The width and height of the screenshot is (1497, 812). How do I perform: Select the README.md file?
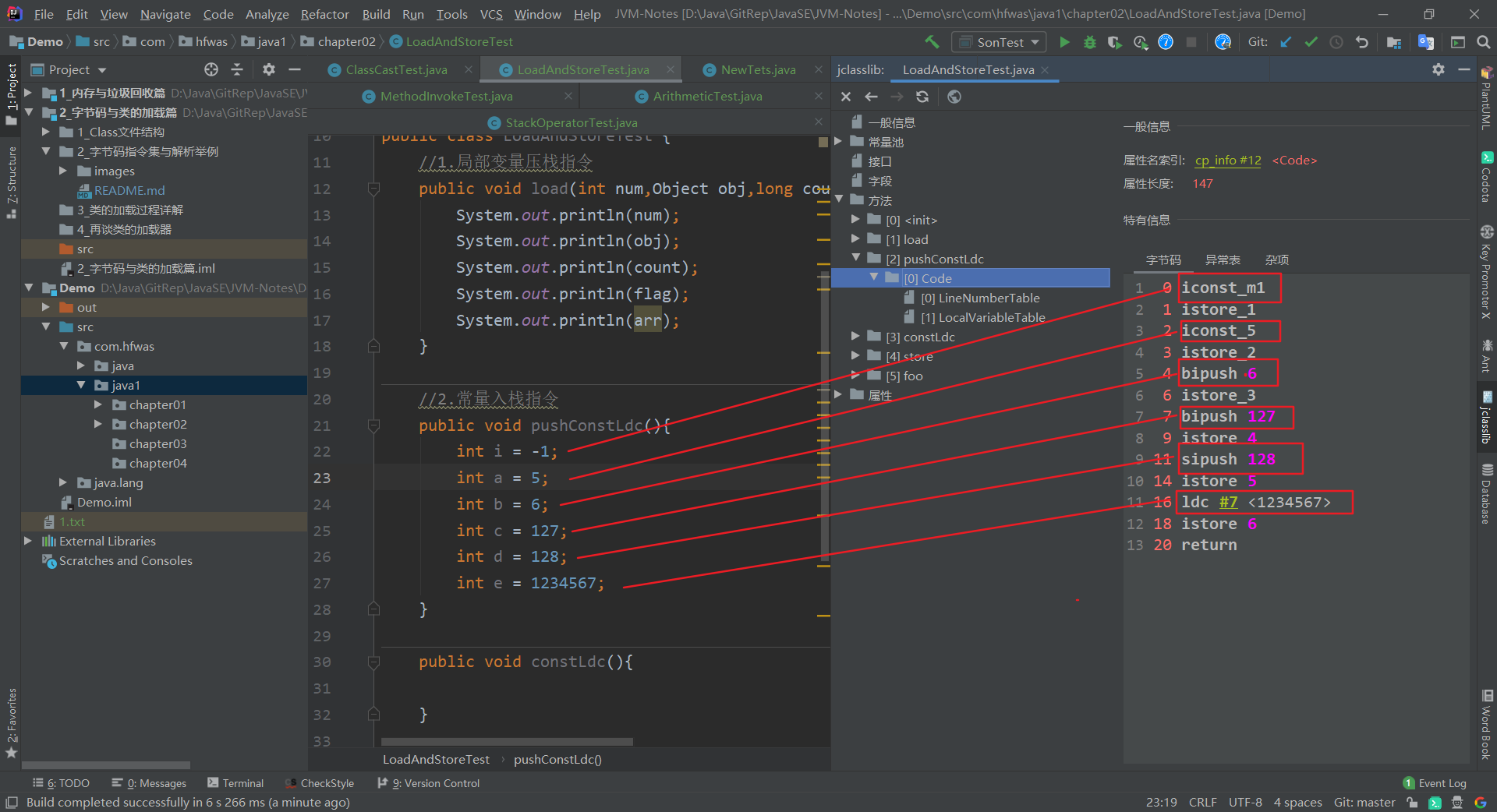point(129,190)
